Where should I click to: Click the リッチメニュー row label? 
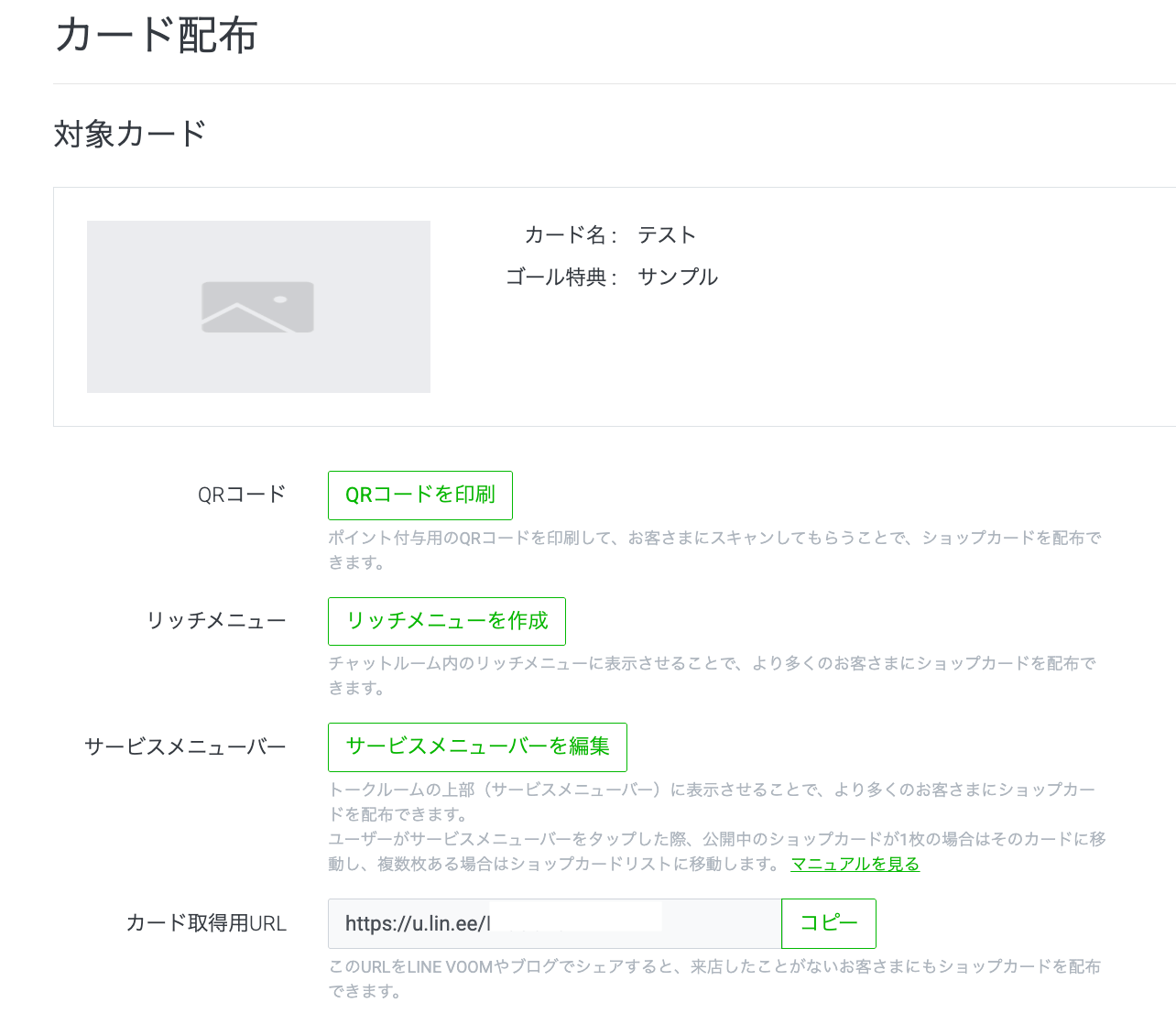coord(216,621)
